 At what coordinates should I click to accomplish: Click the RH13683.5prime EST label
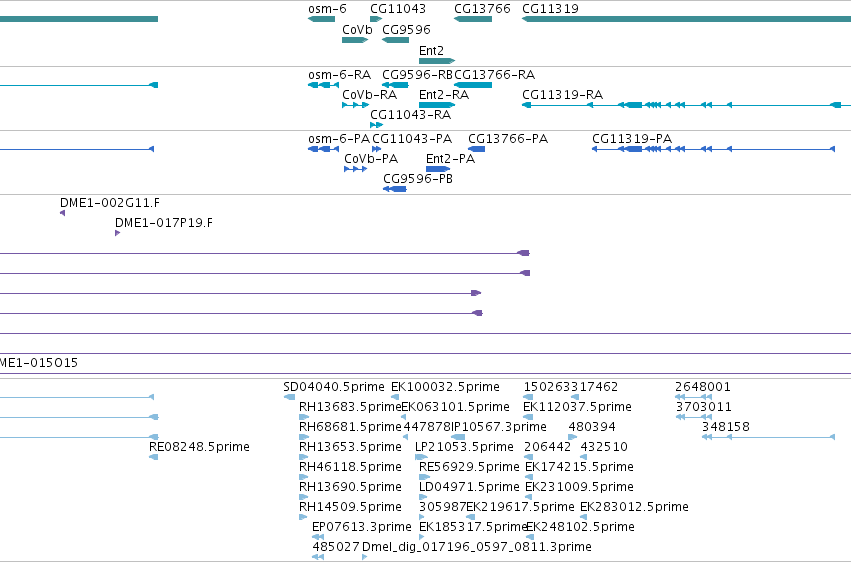coord(351,407)
